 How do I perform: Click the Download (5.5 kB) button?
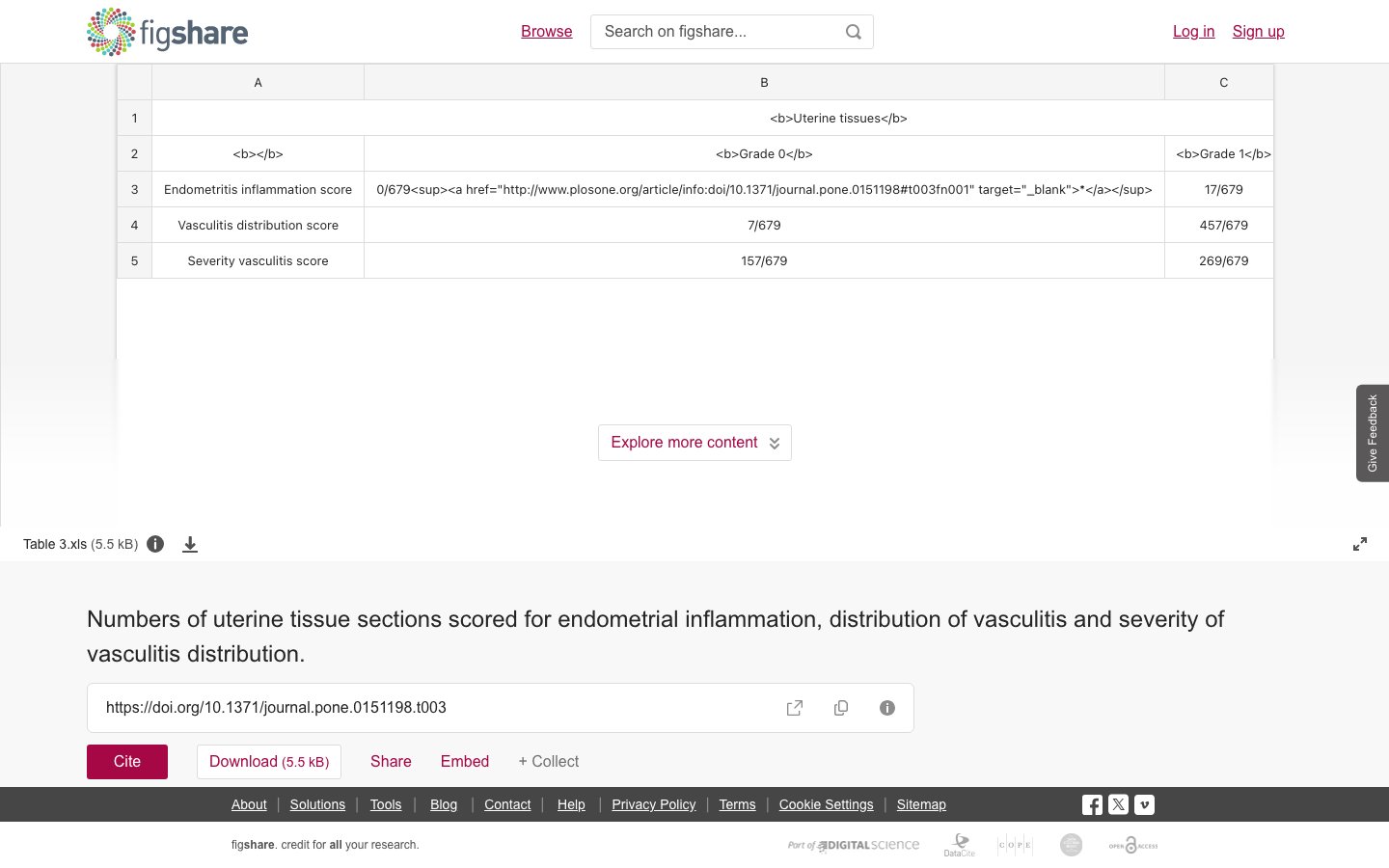pos(269,762)
